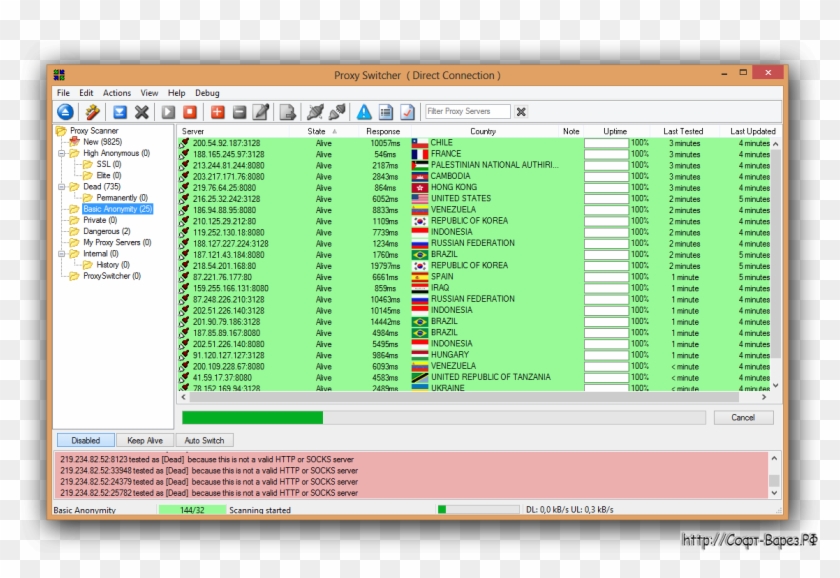Sort by the Uptime column header
Screen dimensions: 840x578
(x=615, y=131)
